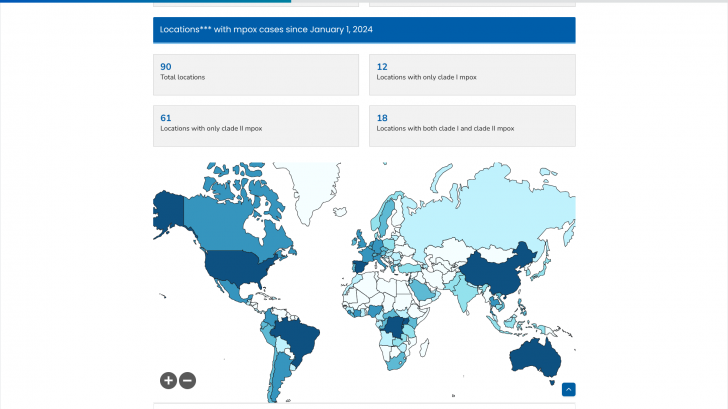Click the 90 Total locations card

255,74
